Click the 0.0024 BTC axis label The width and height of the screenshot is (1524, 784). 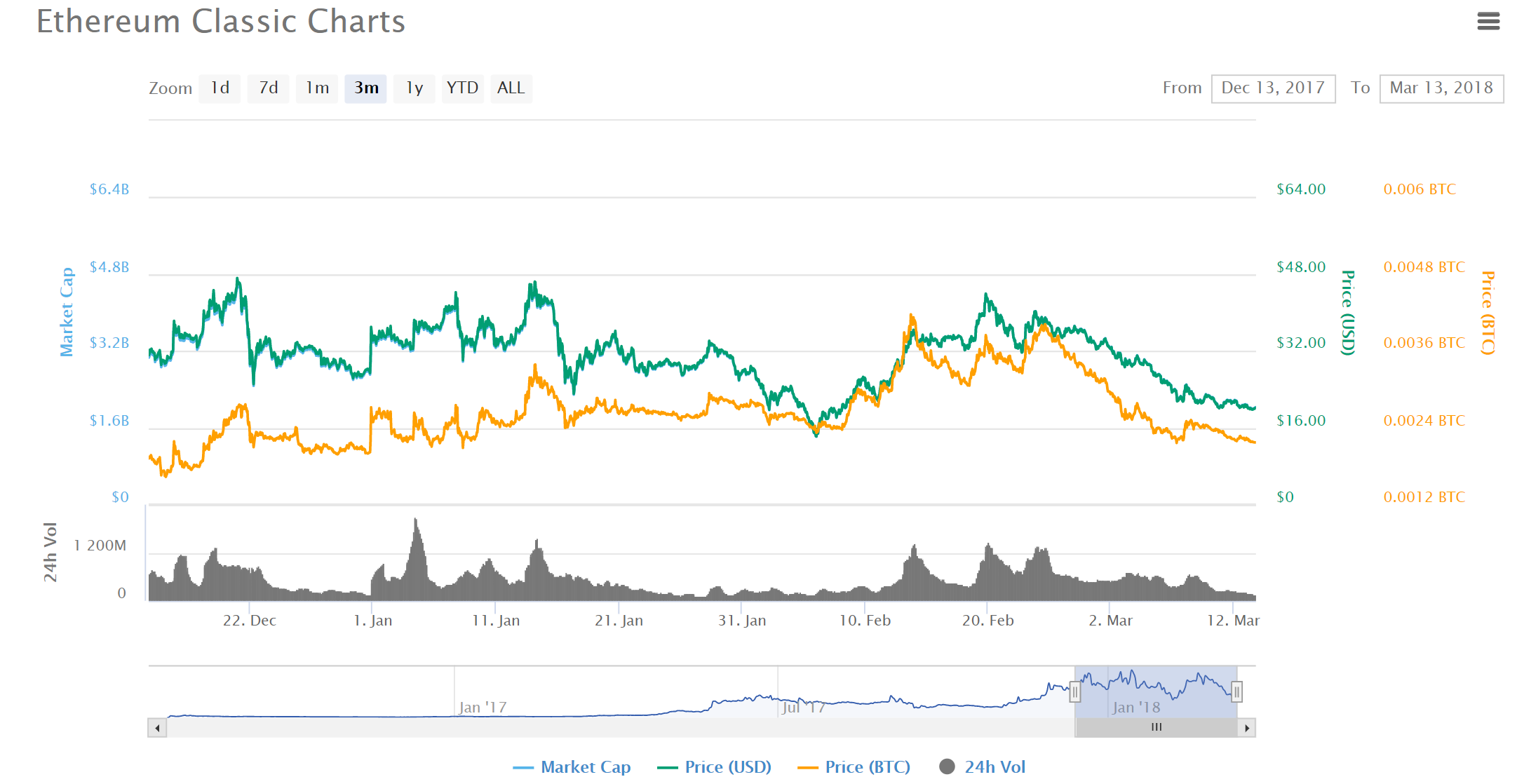point(1424,421)
